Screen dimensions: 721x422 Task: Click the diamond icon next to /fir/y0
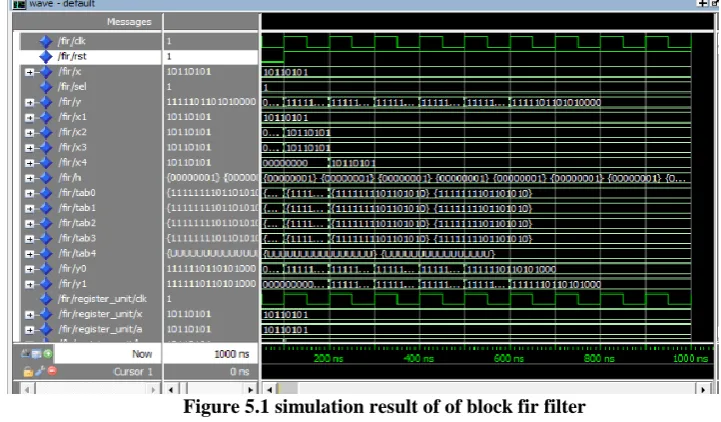pyautogui.click(x=46, y=269)
